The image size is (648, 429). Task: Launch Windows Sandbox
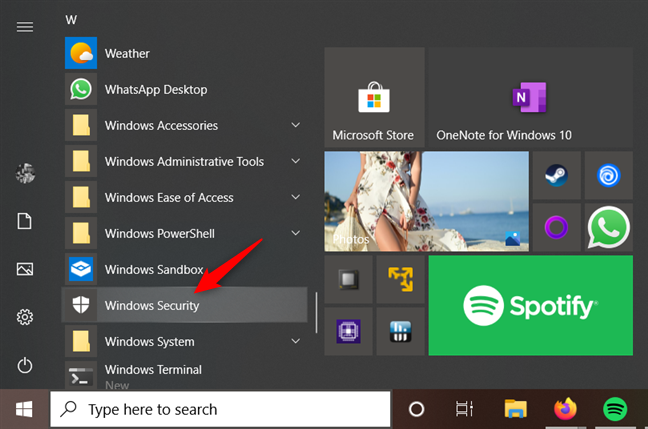click(x=153, y=270)
